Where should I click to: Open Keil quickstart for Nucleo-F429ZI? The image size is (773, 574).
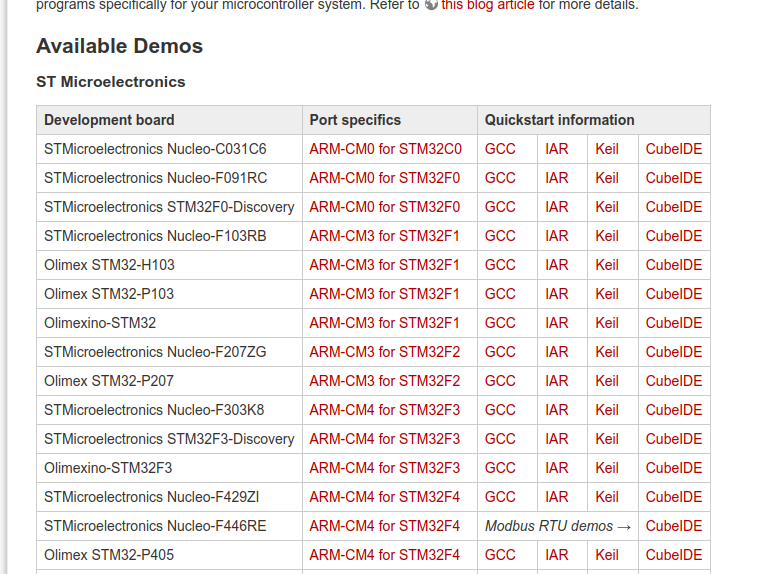(607, 497)
